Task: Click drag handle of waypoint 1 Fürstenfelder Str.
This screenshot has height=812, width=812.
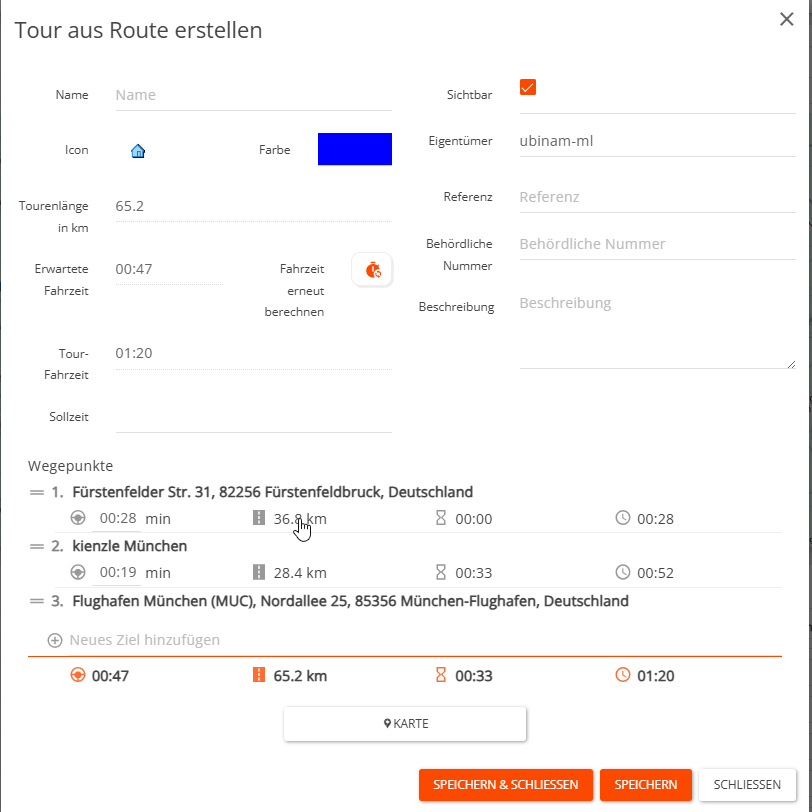Action: (37, 492)
